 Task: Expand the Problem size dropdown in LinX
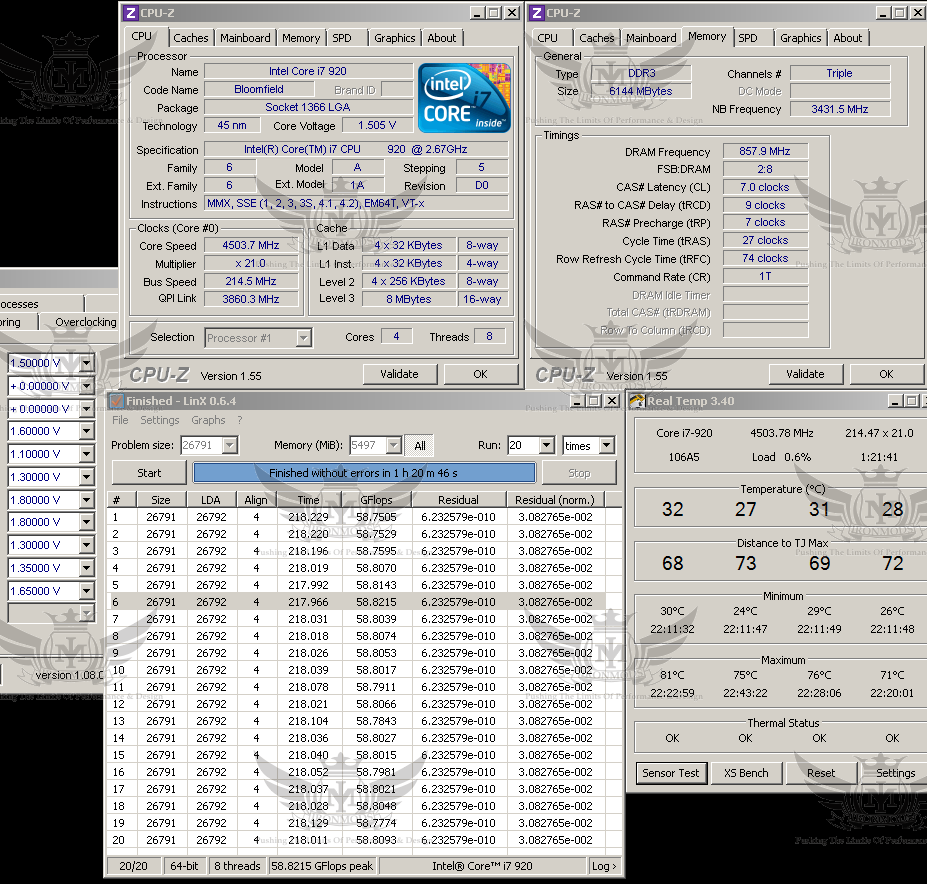[230, 445]
